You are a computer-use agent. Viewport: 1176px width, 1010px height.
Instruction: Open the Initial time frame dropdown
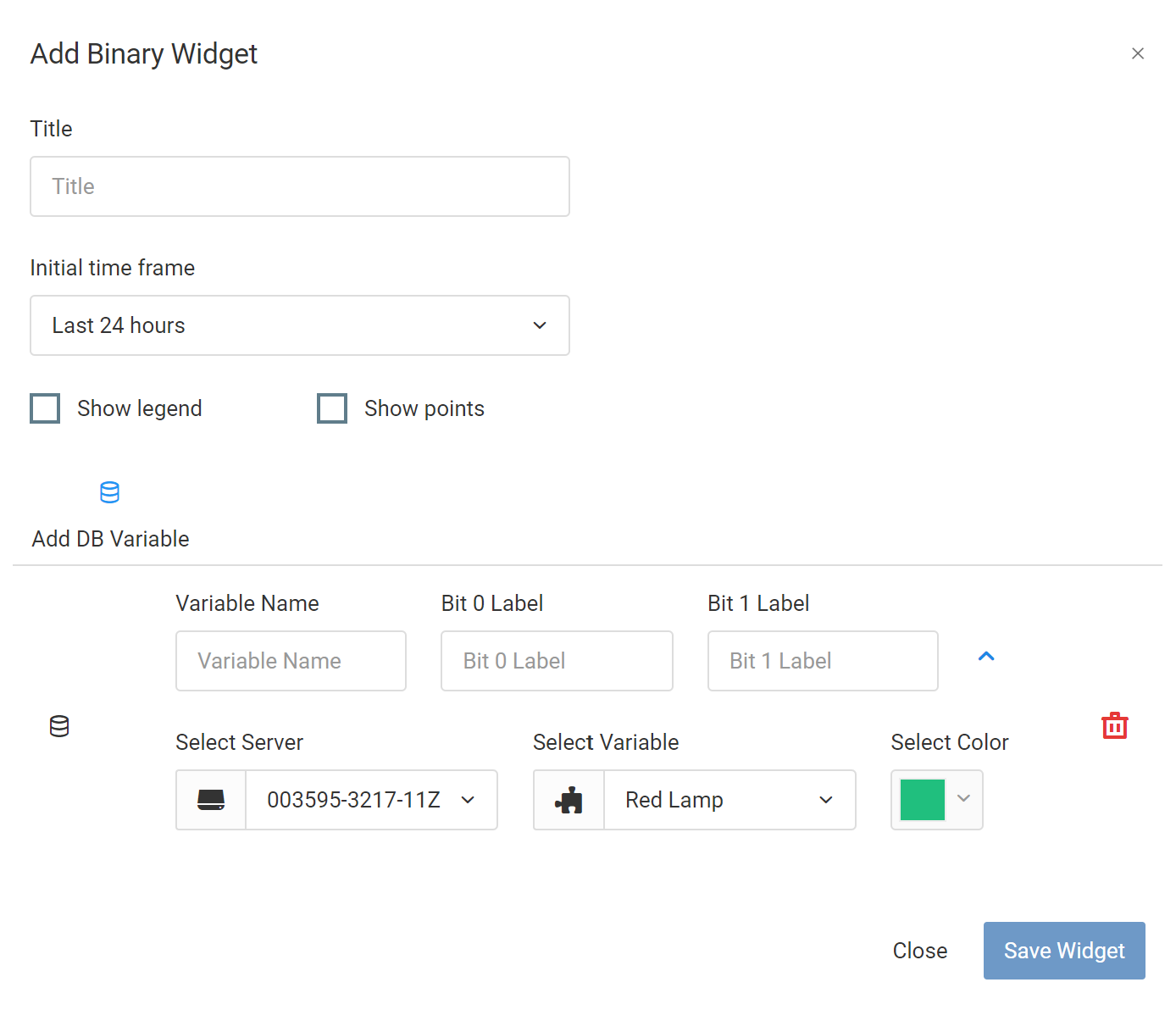coord(300,325)
